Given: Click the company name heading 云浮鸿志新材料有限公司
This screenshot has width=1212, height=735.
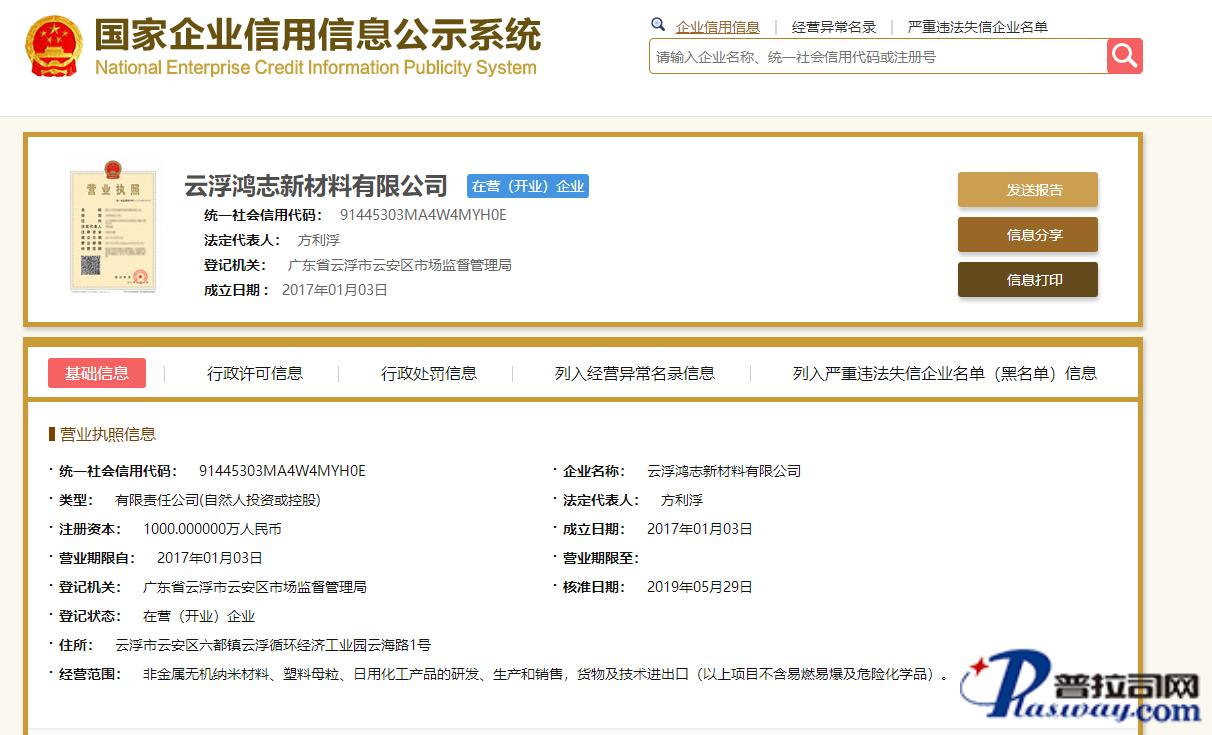Looking at the screenshot, I should 316,186.
